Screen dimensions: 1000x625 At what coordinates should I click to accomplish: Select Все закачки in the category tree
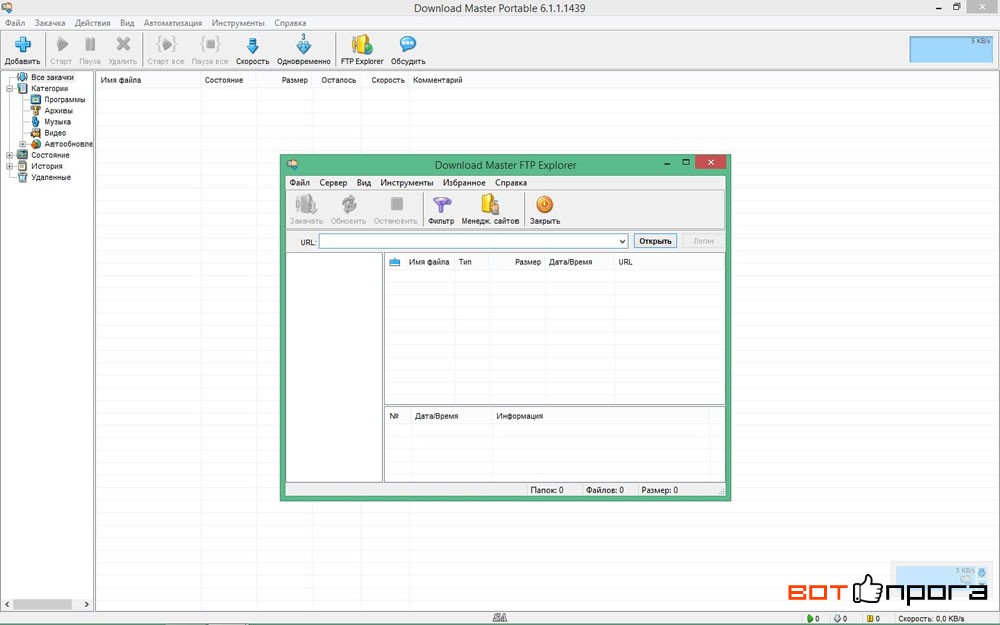pyautogui.click(x=52, y=77)
